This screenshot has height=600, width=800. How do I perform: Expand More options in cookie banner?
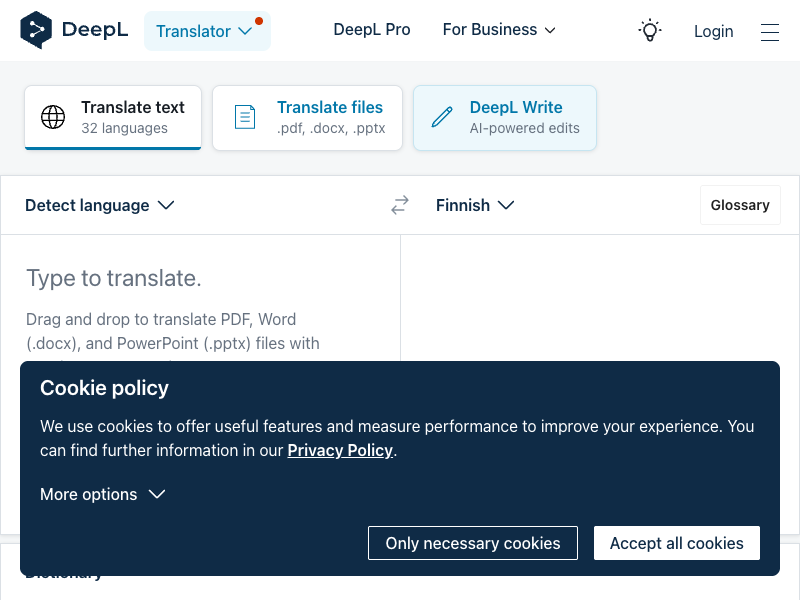click(x=103, y=494)
